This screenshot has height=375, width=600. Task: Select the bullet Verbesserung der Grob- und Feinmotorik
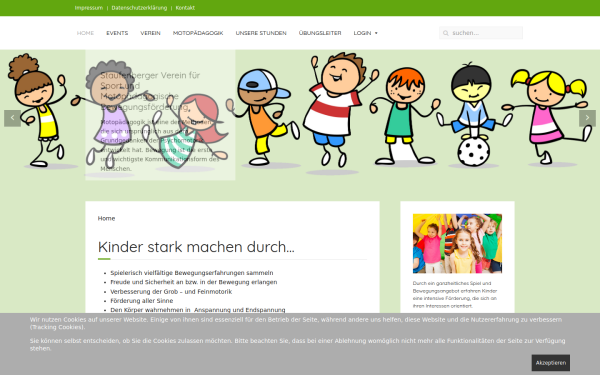(x=171, y=292)
